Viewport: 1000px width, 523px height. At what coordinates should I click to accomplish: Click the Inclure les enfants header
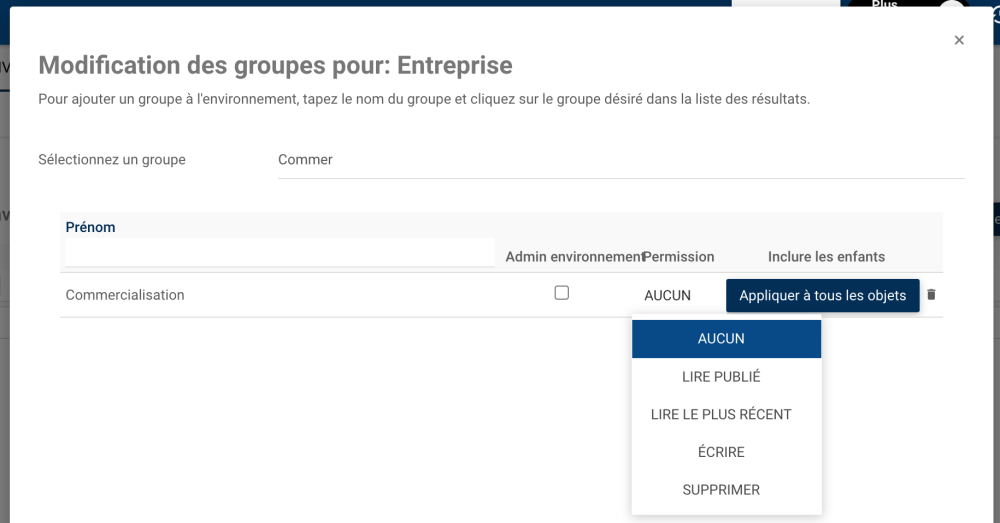click(x=826, y=257)
